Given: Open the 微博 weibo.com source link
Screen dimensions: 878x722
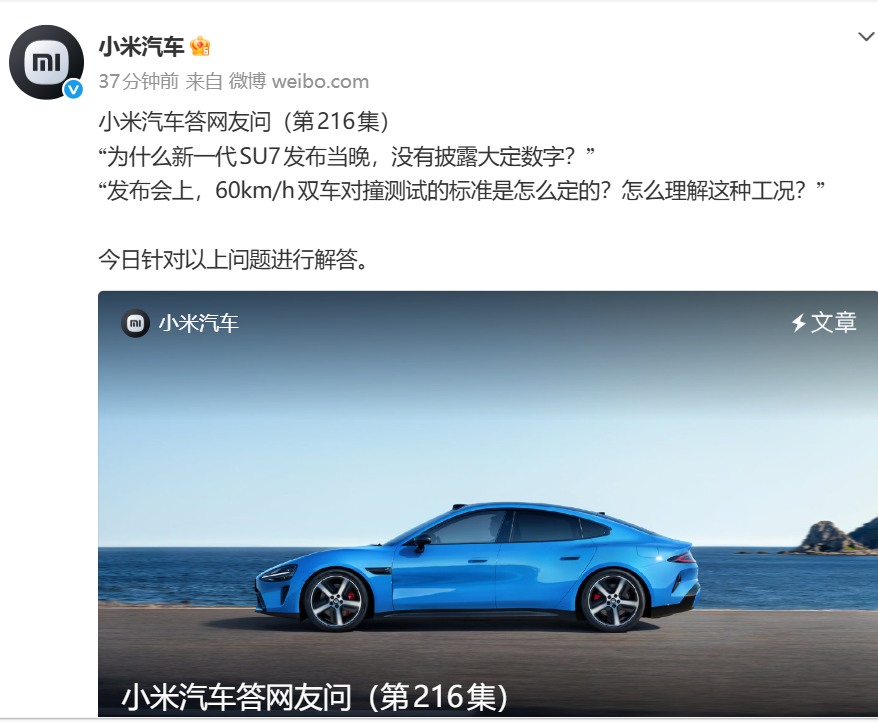Looking at the screenshot, I should point(298,82).
